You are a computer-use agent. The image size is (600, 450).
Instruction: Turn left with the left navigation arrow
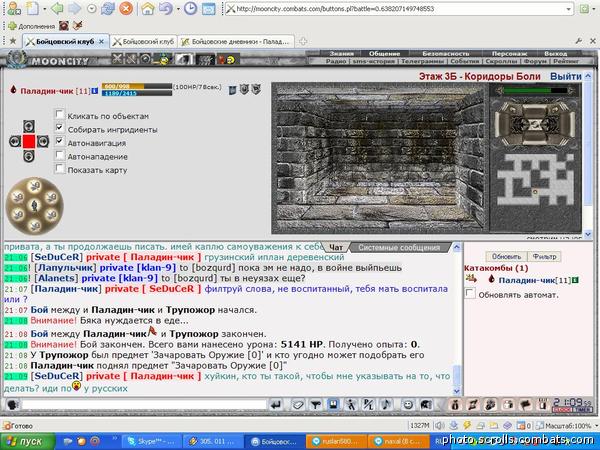(x=15, y=141)
